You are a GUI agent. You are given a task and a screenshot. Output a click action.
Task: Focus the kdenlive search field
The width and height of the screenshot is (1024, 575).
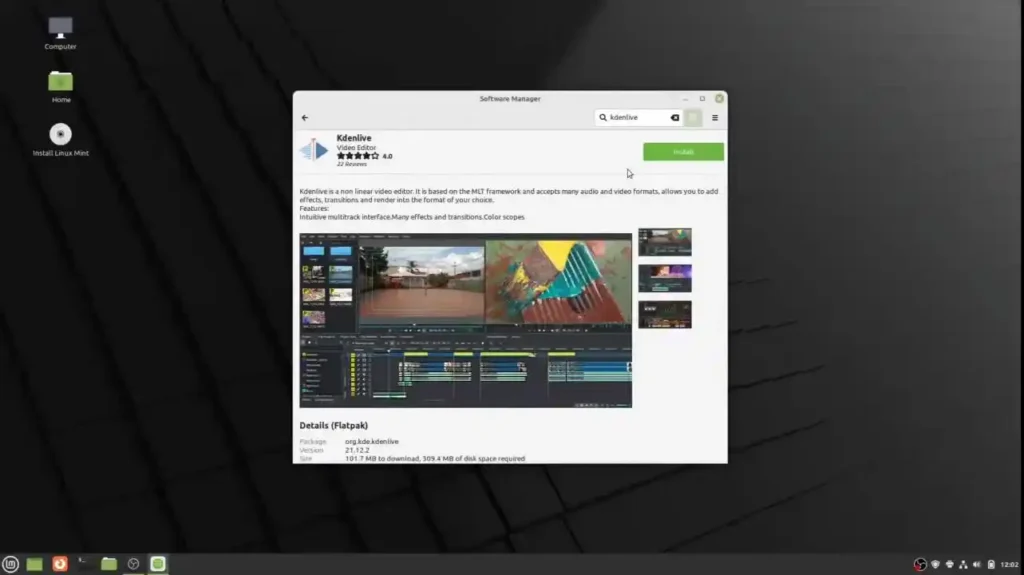[x=638, y=118]
